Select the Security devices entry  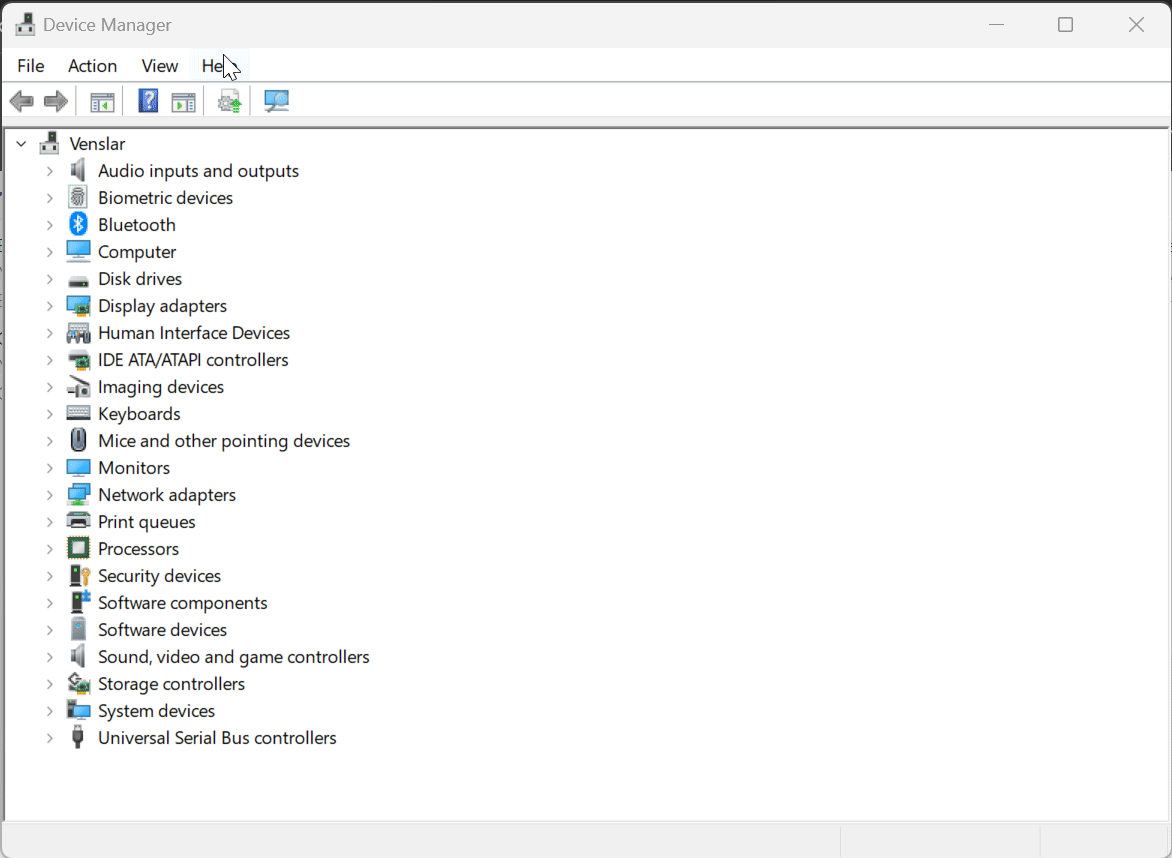tap(159, 576)
